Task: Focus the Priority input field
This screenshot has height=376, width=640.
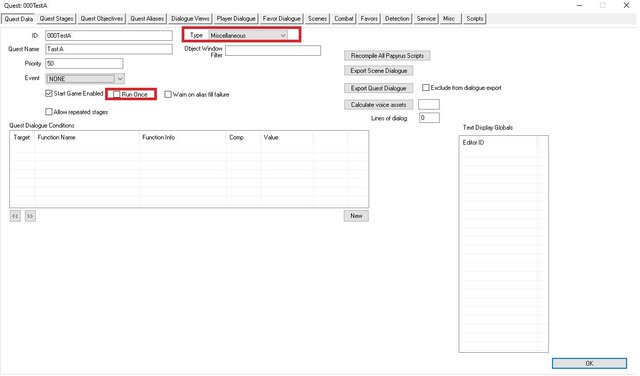Action: click(84, 63)
